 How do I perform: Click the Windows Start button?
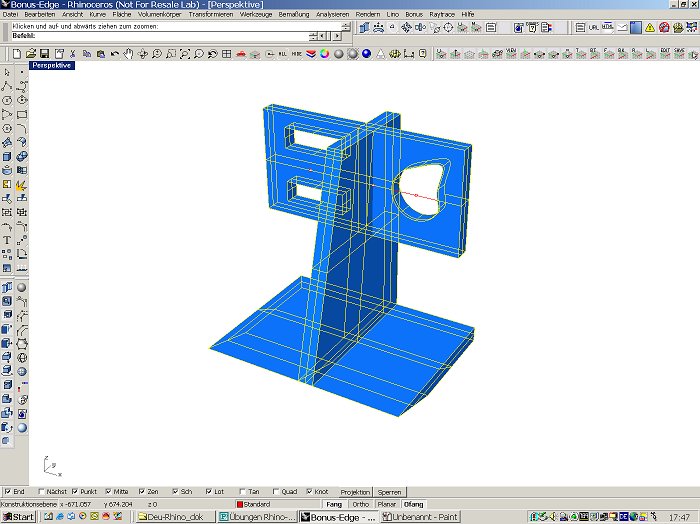[18, 517]
